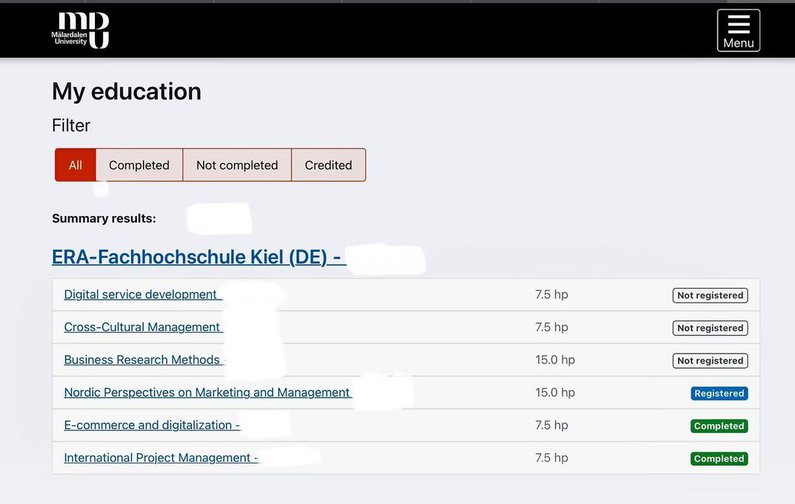Click the blue Registered status badge
795x504 pixels.
[x=719, y=394]
